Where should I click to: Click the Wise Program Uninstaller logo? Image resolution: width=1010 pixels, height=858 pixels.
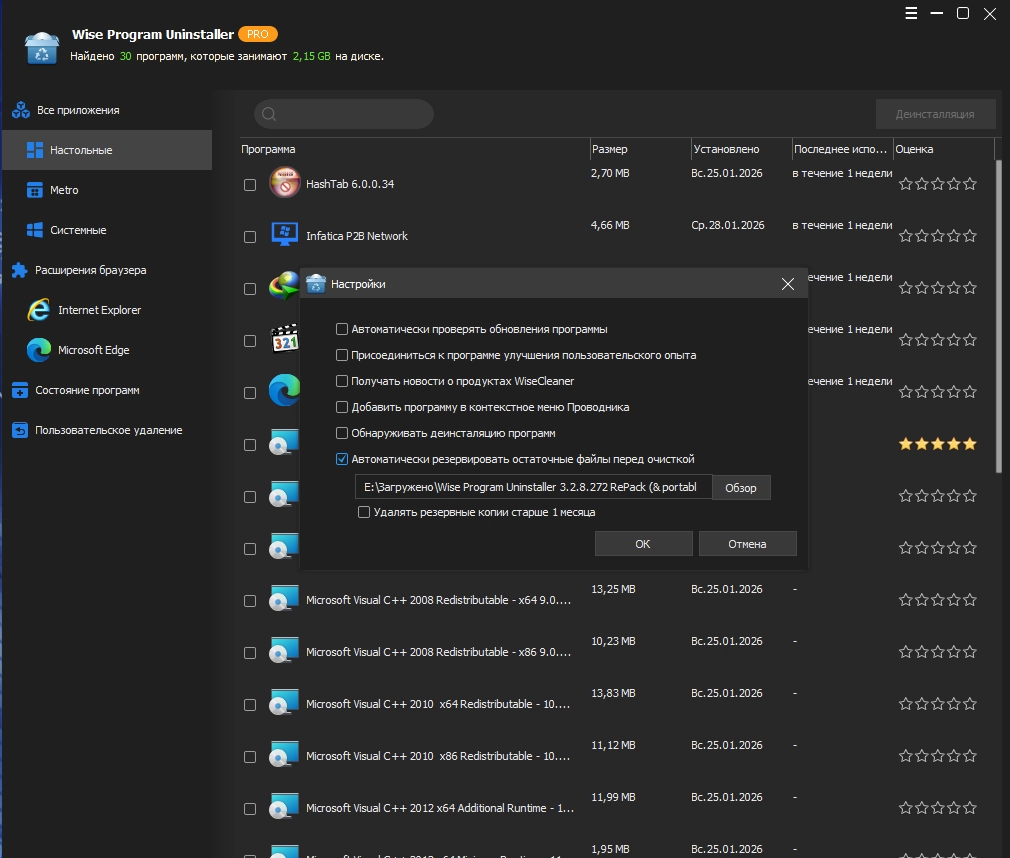42,47
